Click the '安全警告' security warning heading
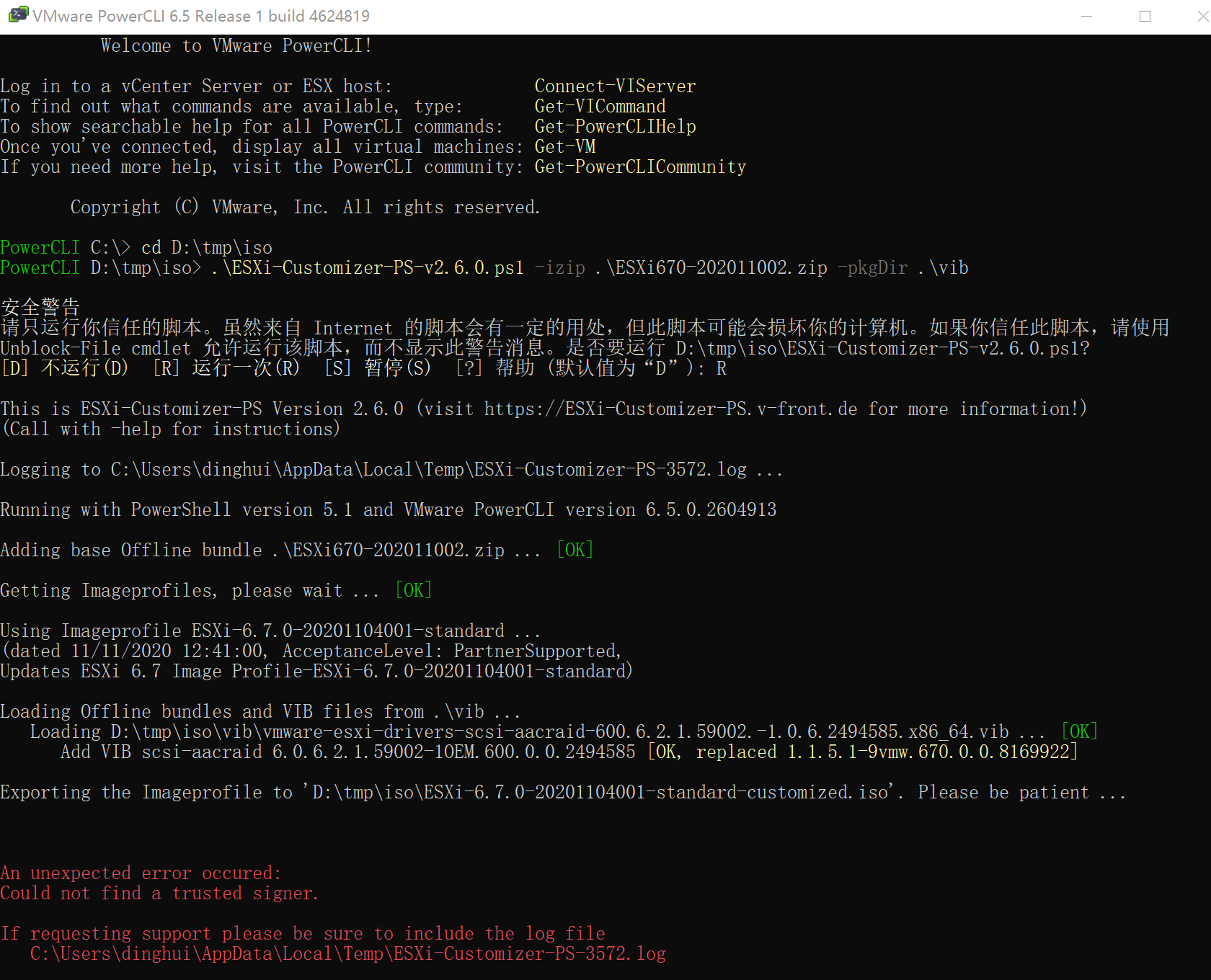The image size is (1211, 980). coord(40,308)
